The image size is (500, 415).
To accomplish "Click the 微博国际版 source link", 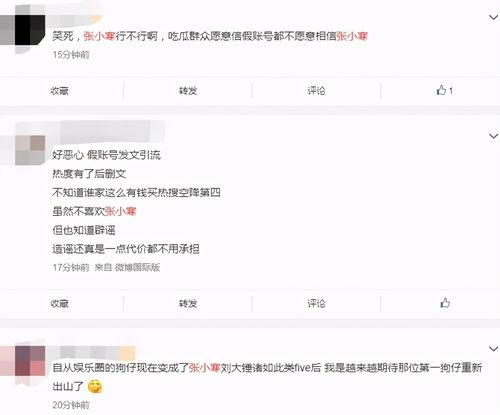I will tap(137, 267).
